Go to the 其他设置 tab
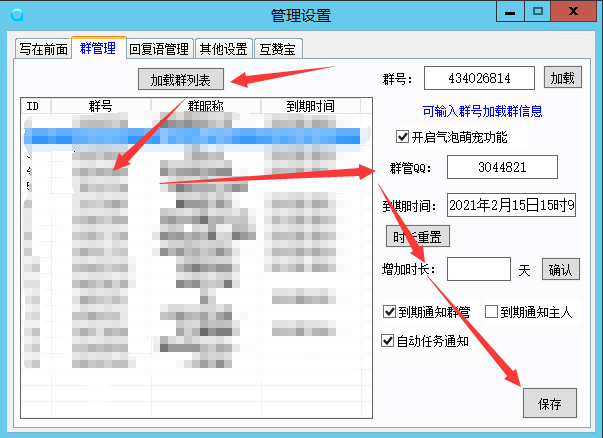This screenshot has height=438, width=603. pos(223,48)
